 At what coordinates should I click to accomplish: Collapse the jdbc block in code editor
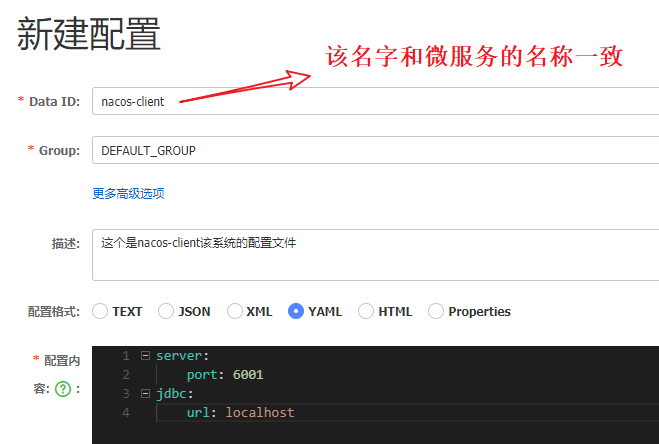145,394
